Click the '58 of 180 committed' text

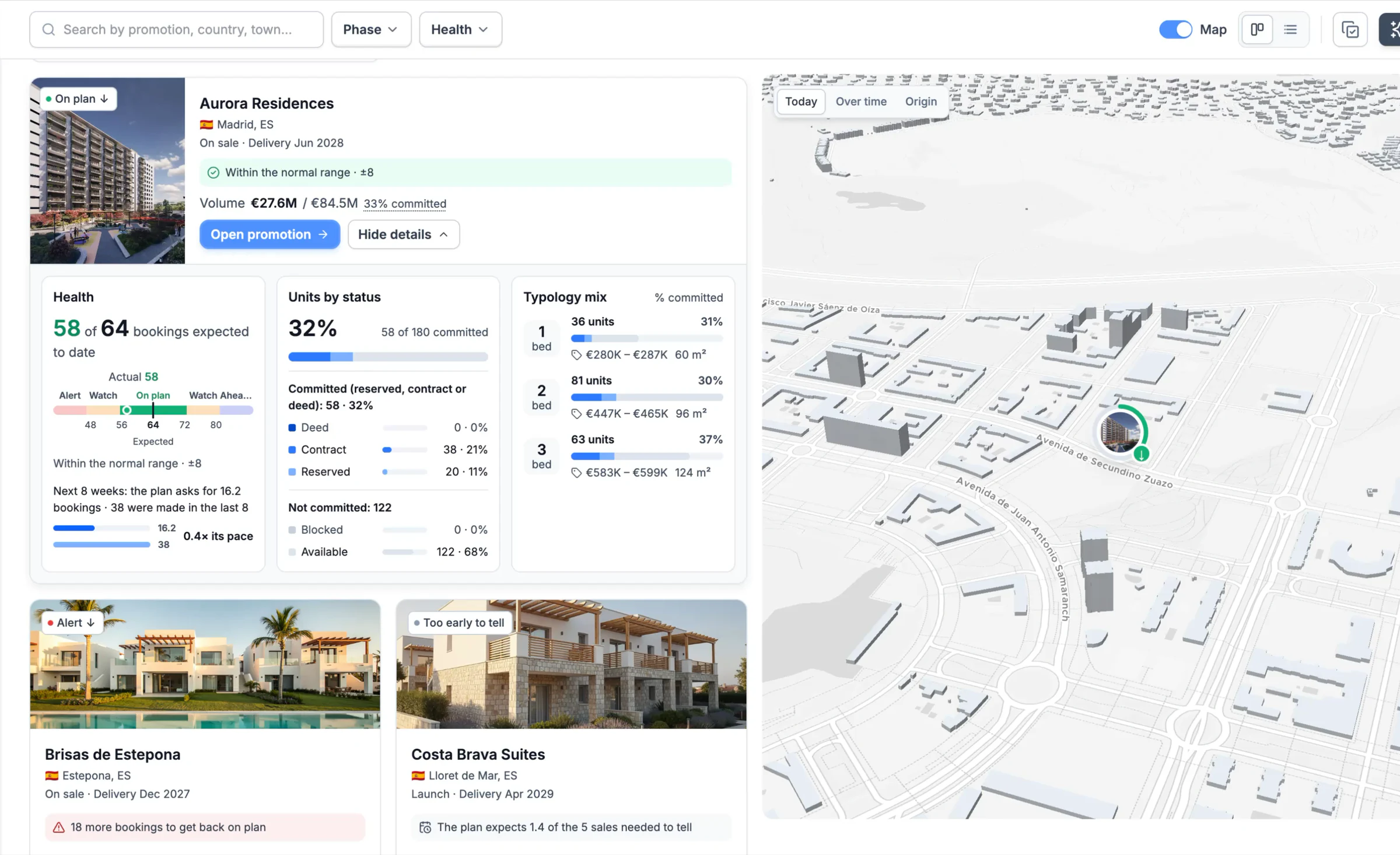435,332
